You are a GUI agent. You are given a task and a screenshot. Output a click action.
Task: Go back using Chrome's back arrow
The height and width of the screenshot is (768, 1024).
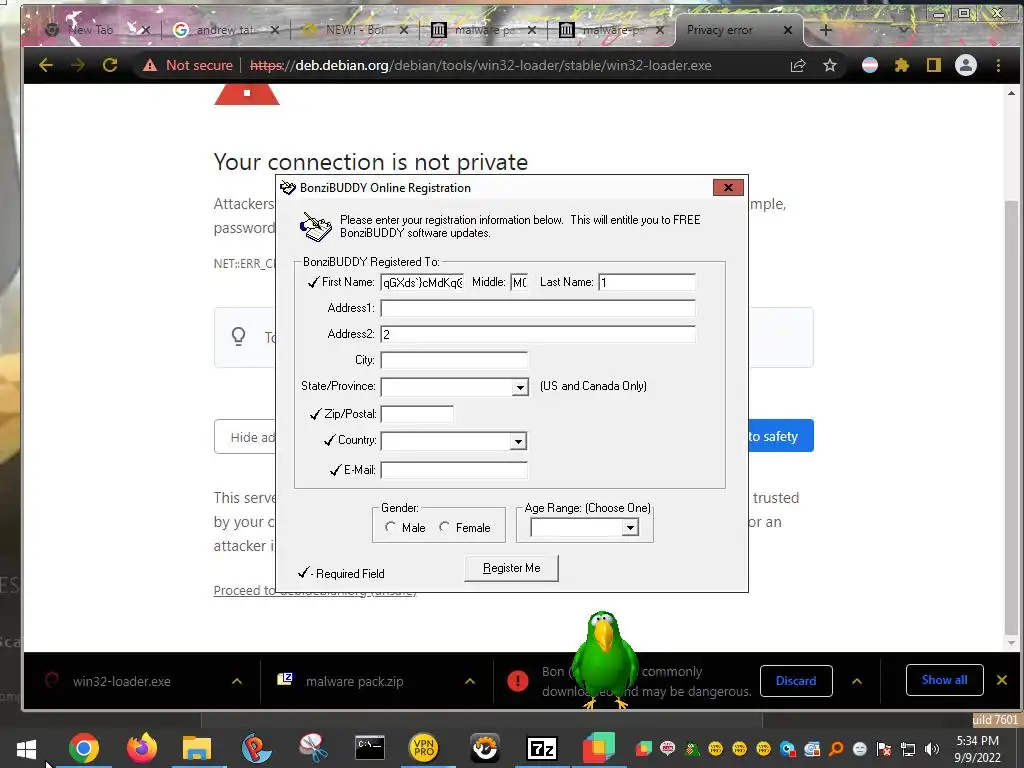[x=46, y=65]
